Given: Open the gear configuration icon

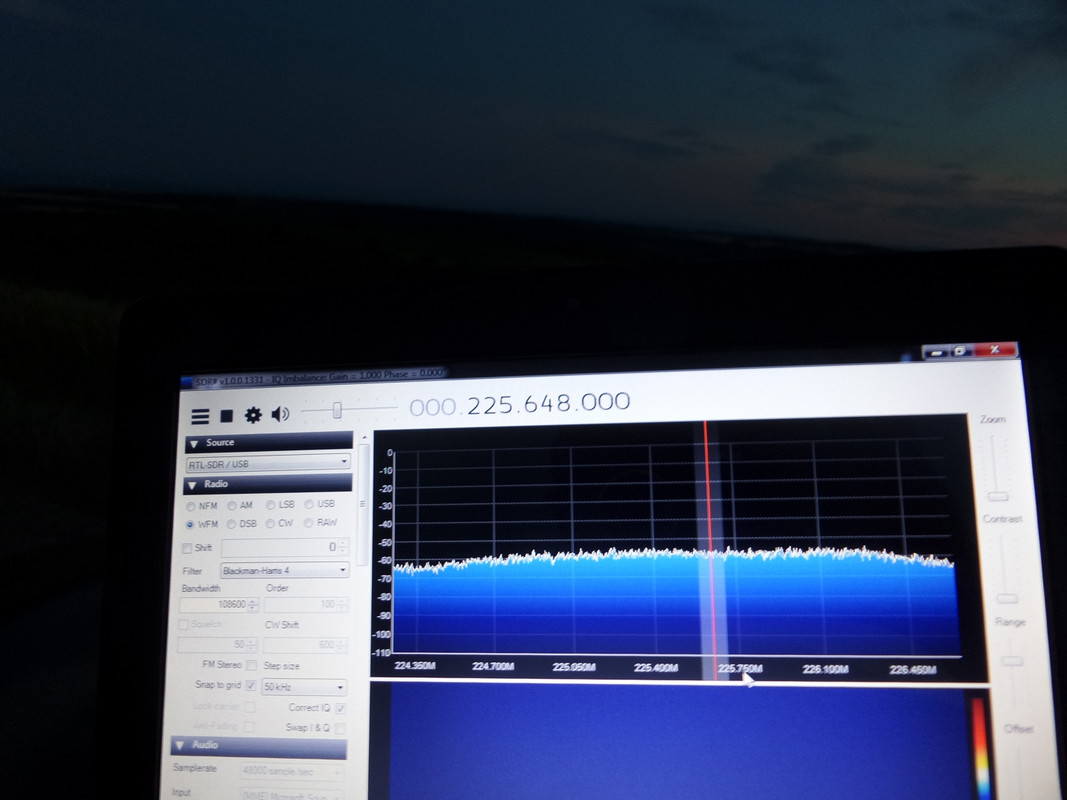Looking at the screenshot, I should pyautogui.click(x=253, y=415).
